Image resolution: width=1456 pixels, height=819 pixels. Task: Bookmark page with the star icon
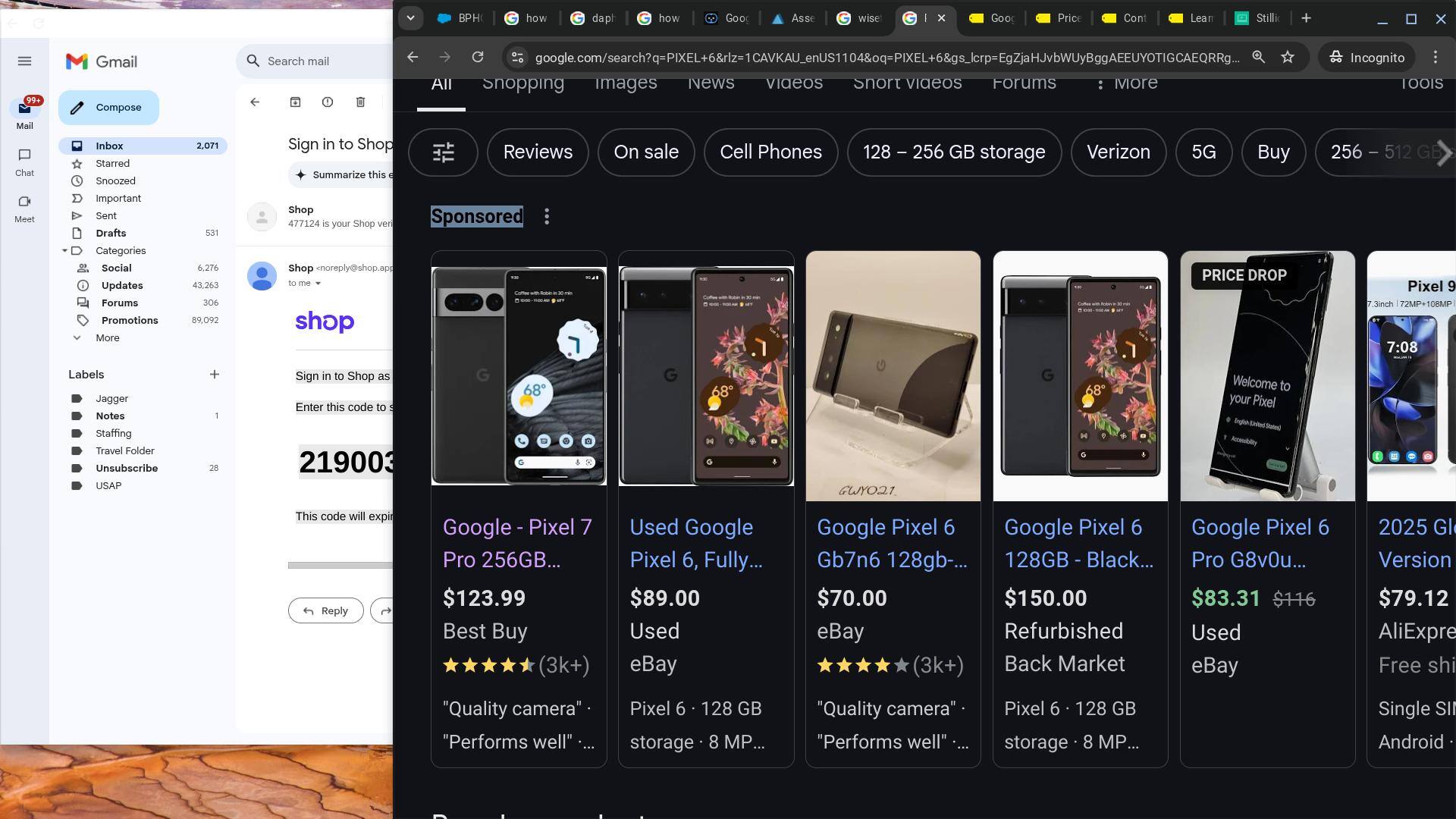(1288, 58)
